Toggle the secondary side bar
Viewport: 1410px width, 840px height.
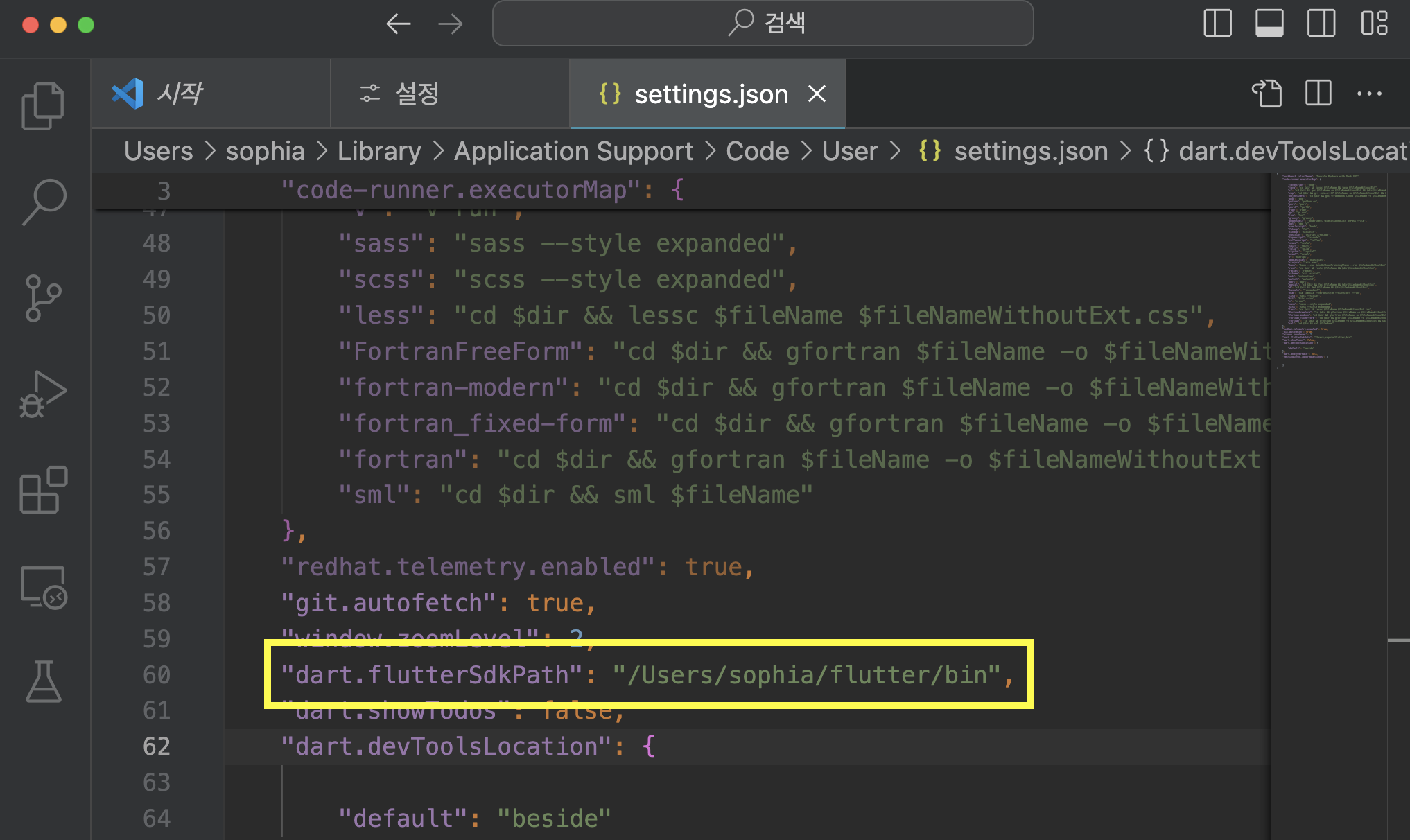point(1321,24)
